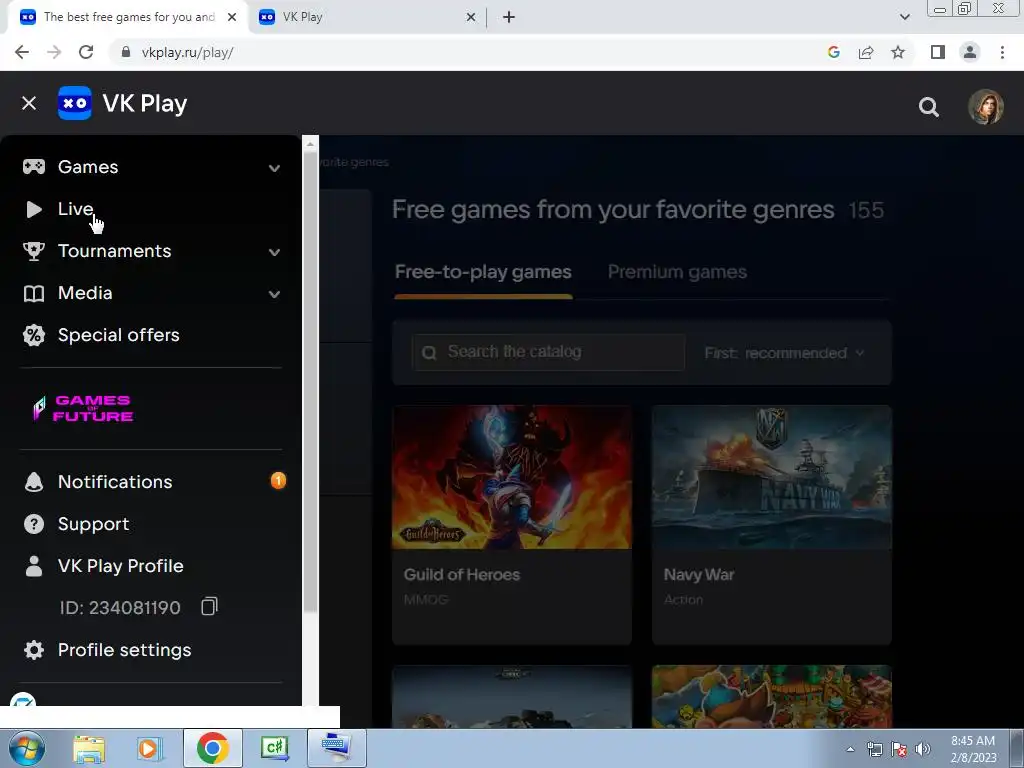
Task: Click the book icon next to Media
Action: click(34, 293)
